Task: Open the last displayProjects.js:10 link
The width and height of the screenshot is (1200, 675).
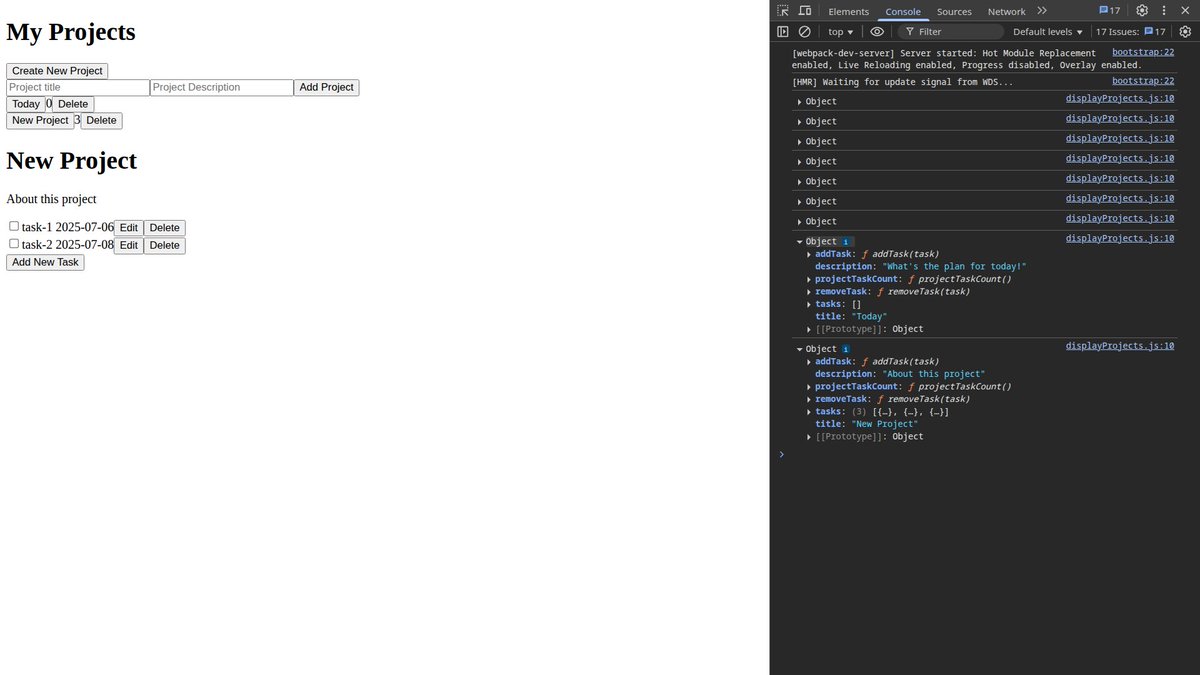Action: pyautogui.click(x=1120, y=345)
